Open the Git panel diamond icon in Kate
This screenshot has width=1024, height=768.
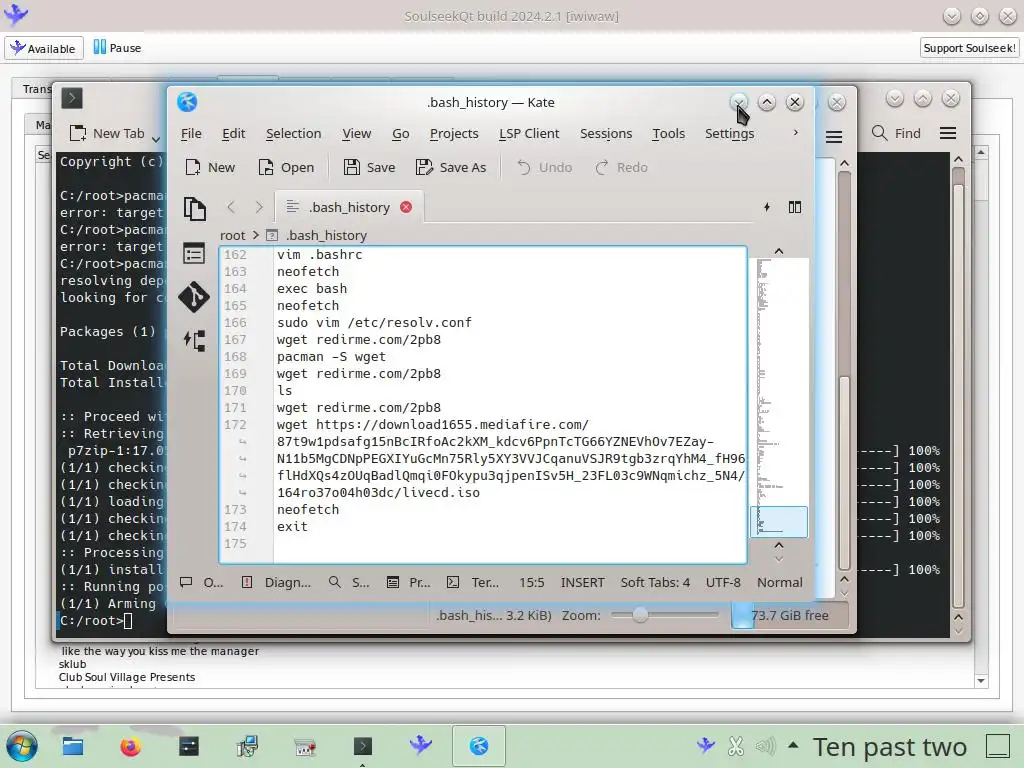[194, 296]
